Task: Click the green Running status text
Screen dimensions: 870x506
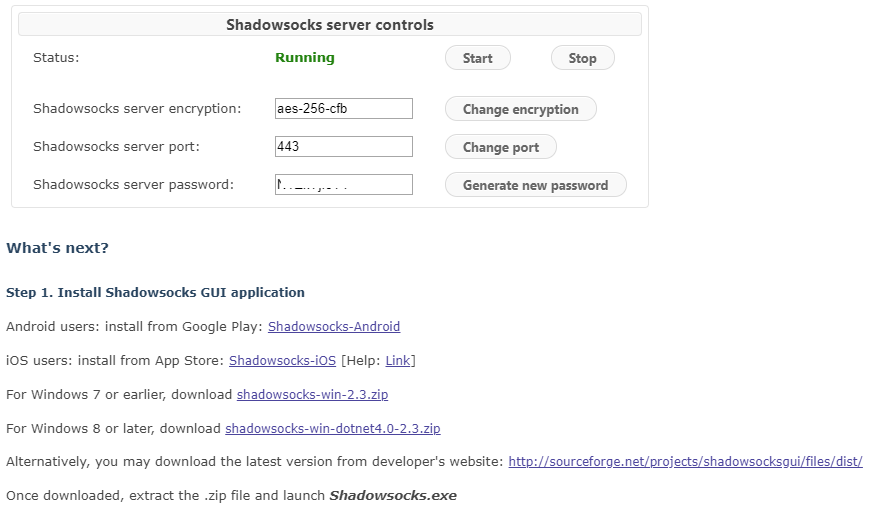Action: (305, 58)
